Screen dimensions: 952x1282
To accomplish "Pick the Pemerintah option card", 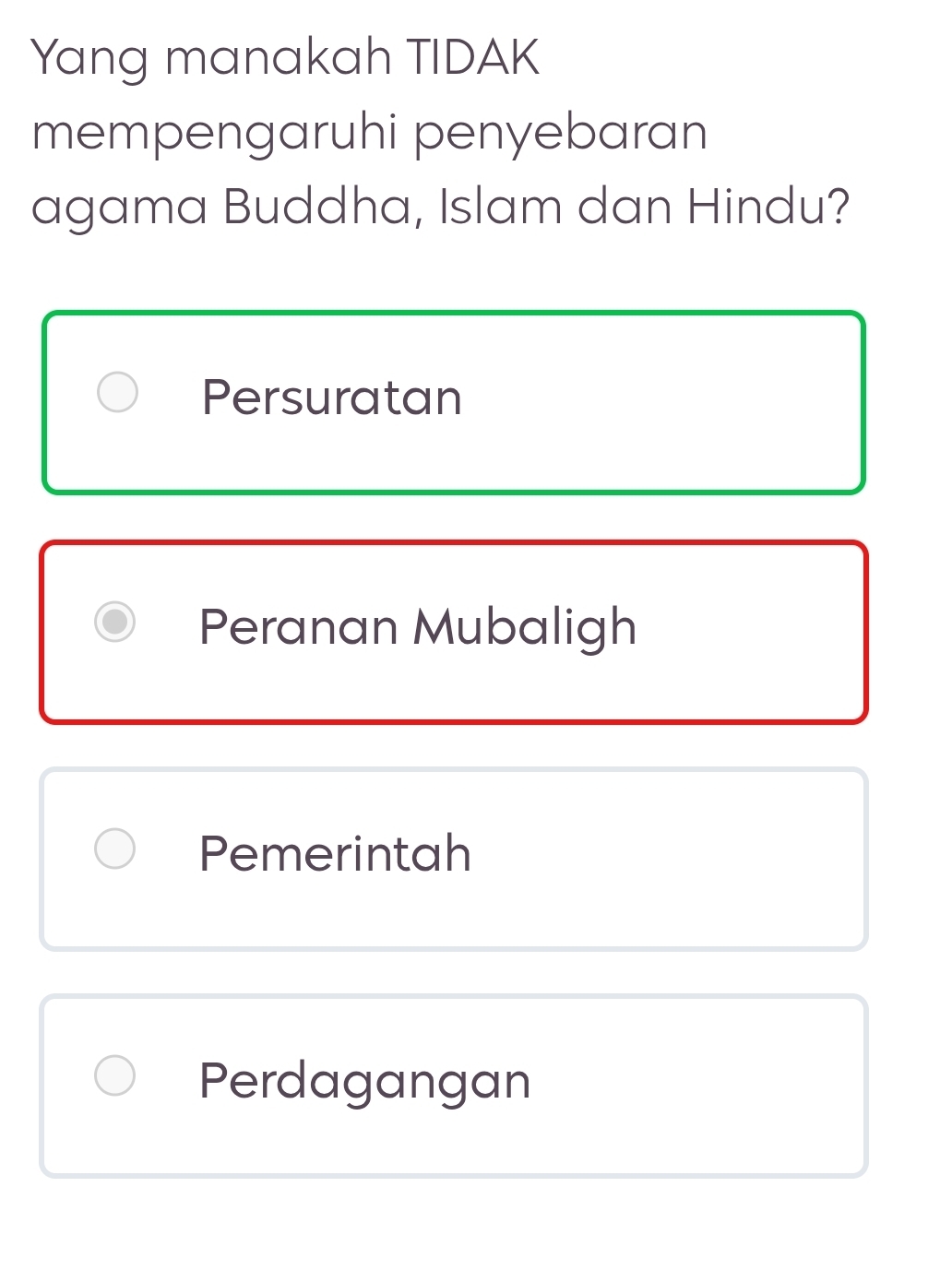I will coord(646,859).
